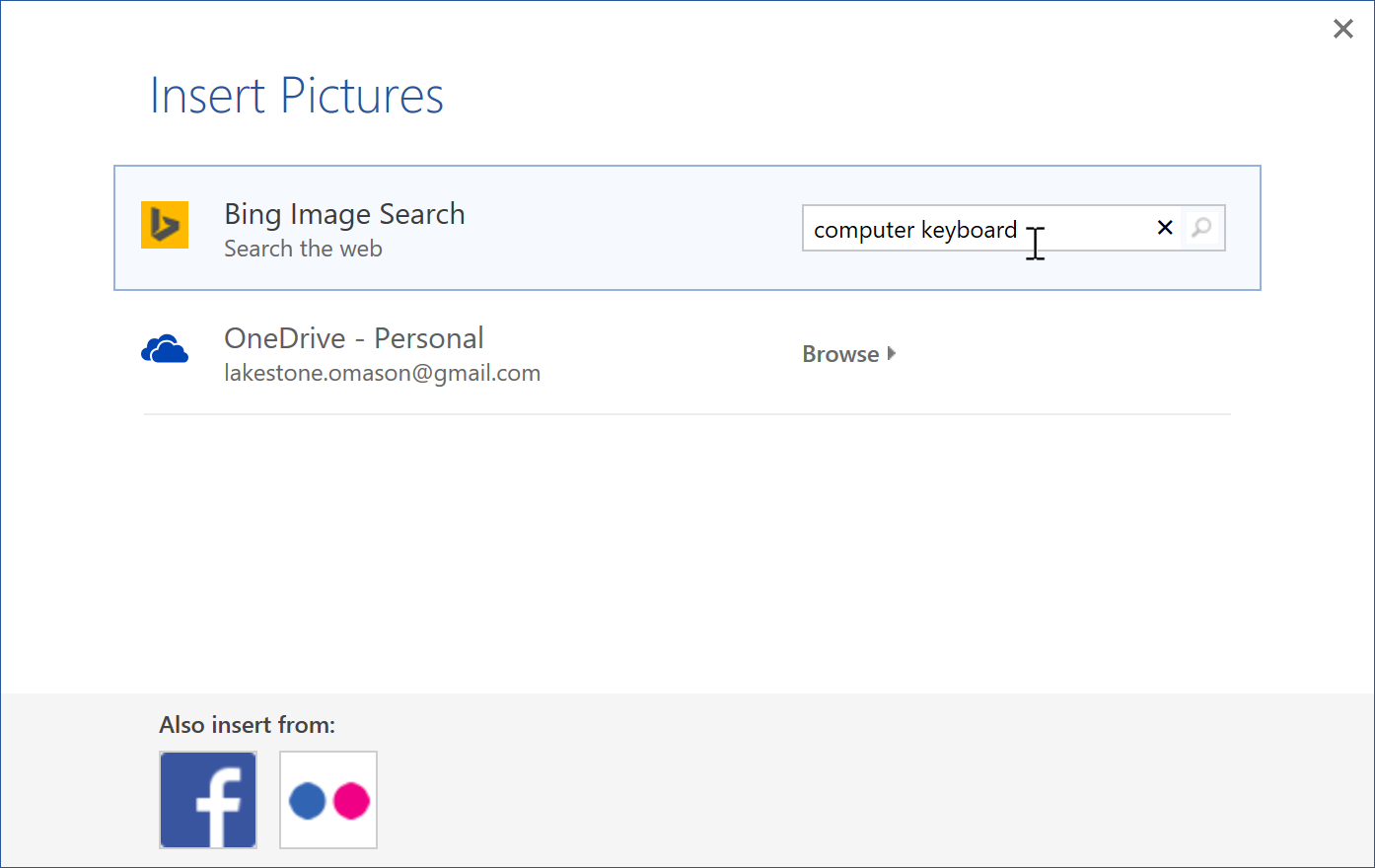Insert from Flickr using its icon
This screenshot has width=1375, height=868.
pyautogui.click(x=328, y=800)
